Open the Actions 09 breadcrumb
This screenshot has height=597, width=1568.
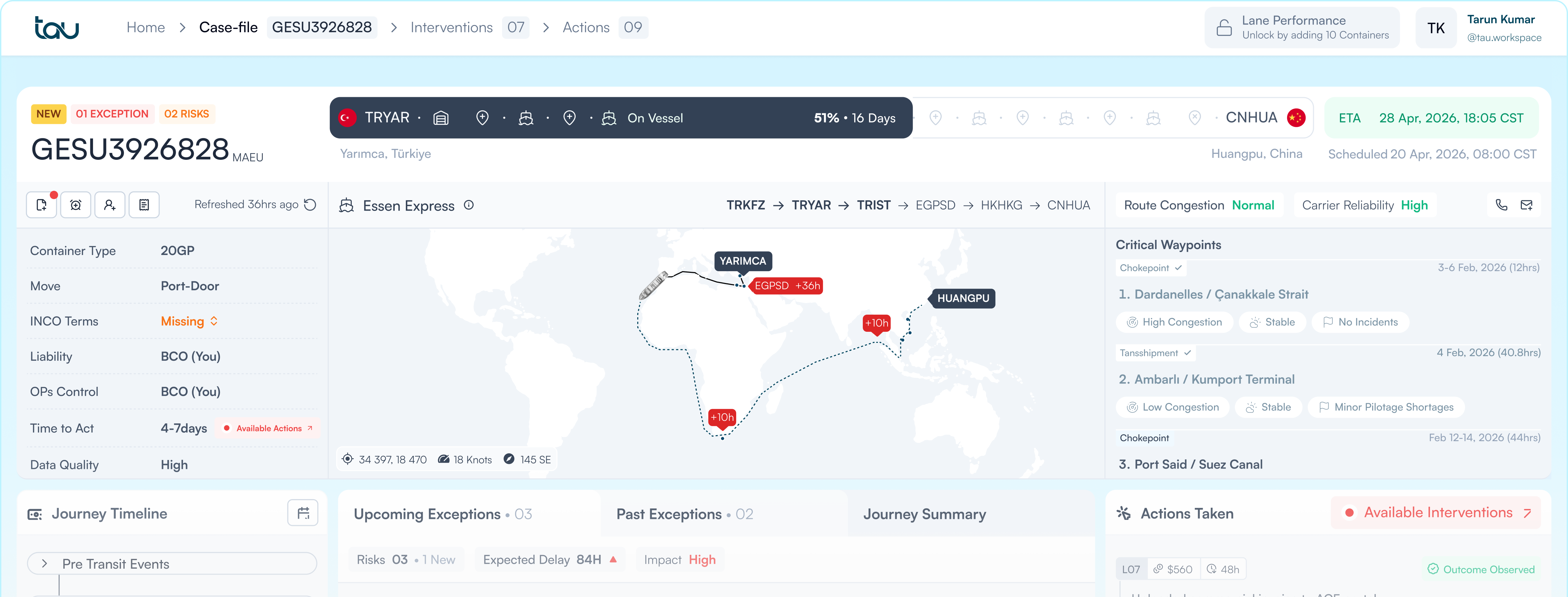click(605, 27)
